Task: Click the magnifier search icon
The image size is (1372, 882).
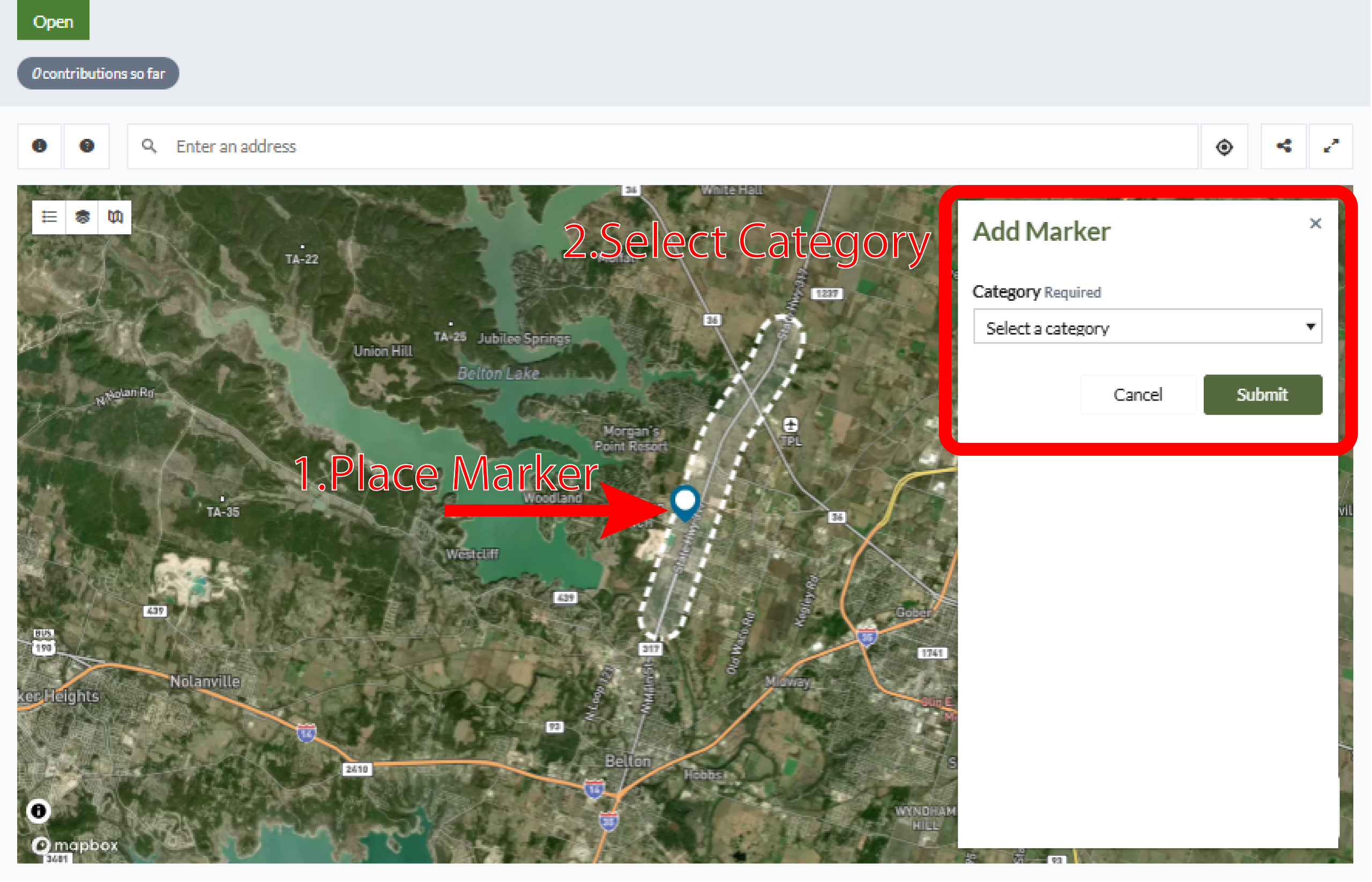Action: coord(150,146)
